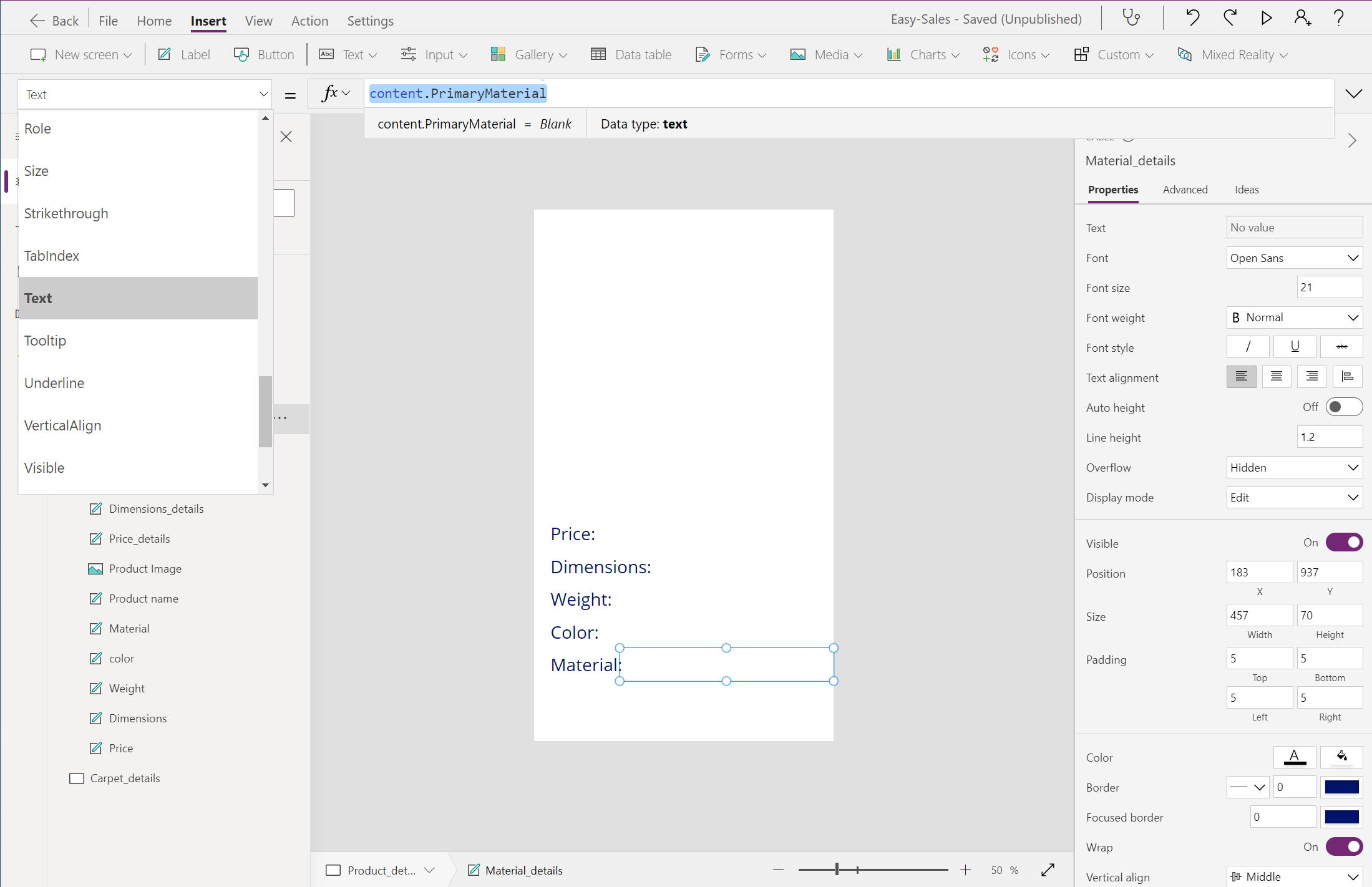This screenshot has width=1372, height=887.
Task: Undo the last action
Action: pyautogui.click(x=1192, y=18)
